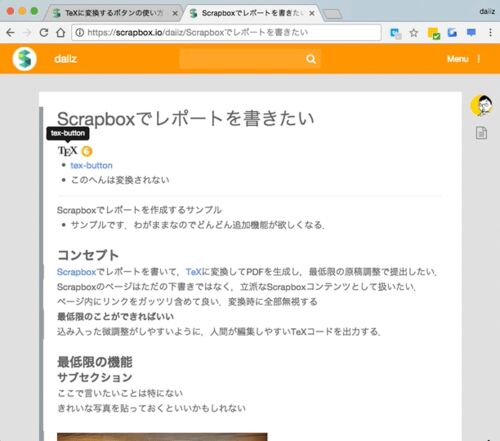Screen dimensions: 500x441
Task: Click the user avatar on right side
Action: coord(481,105)
